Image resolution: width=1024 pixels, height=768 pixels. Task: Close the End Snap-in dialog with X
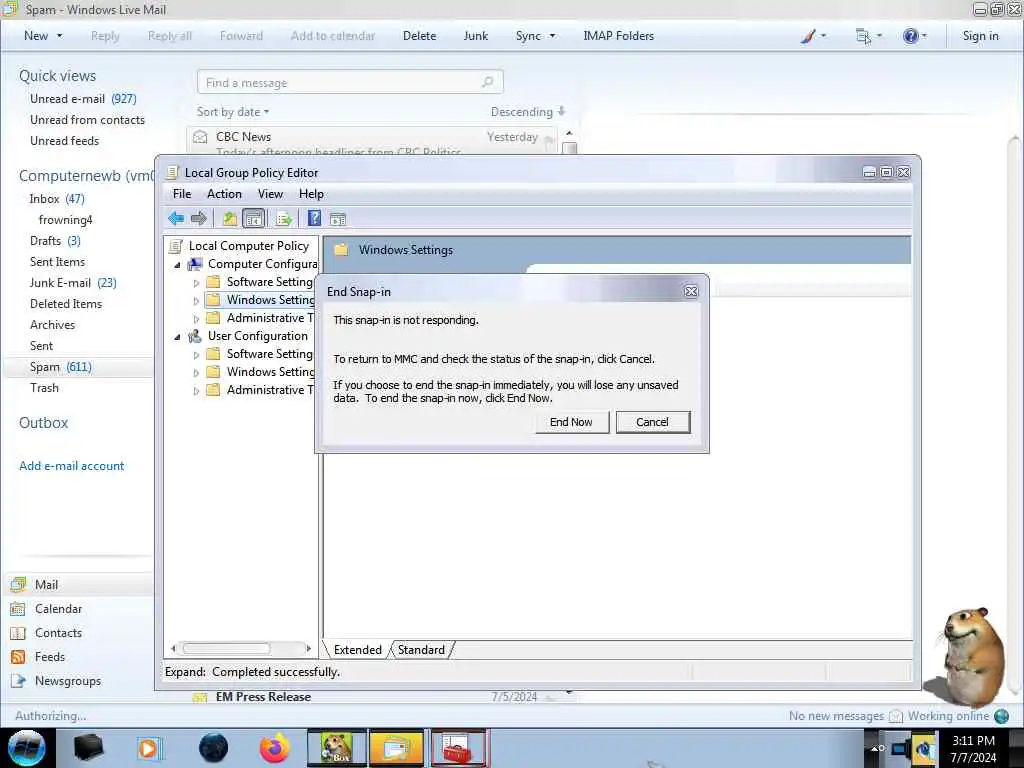click(x=691, y=291)
